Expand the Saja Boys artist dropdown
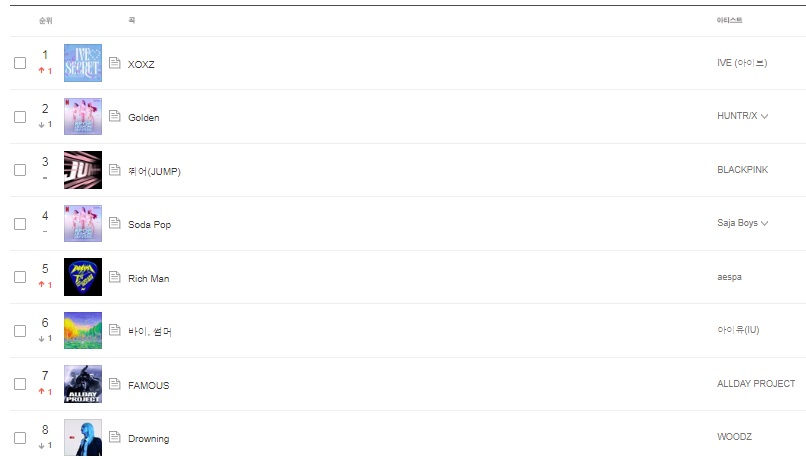806x459 pixels. click(764, 223)
